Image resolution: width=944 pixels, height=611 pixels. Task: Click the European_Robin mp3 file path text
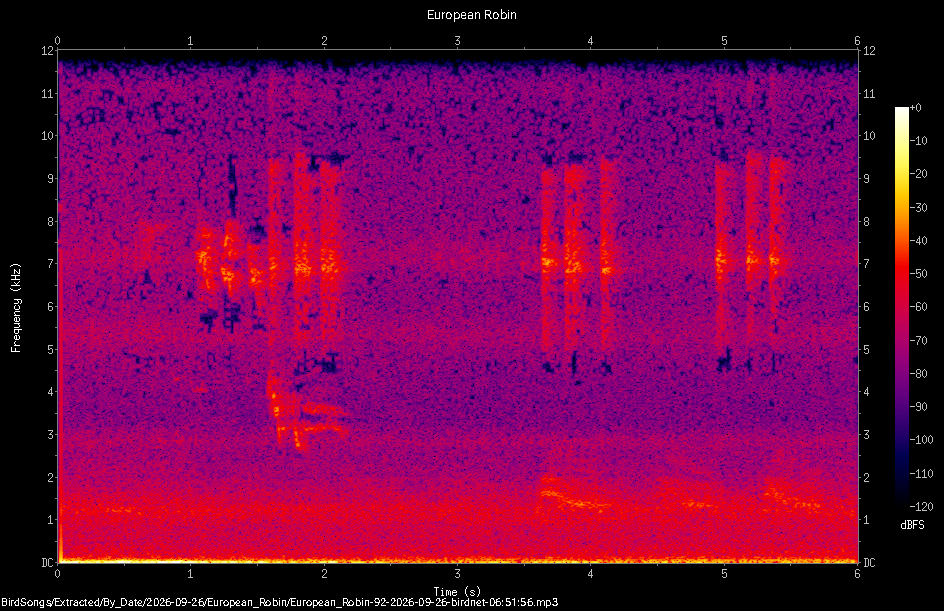tap(279, 602)
